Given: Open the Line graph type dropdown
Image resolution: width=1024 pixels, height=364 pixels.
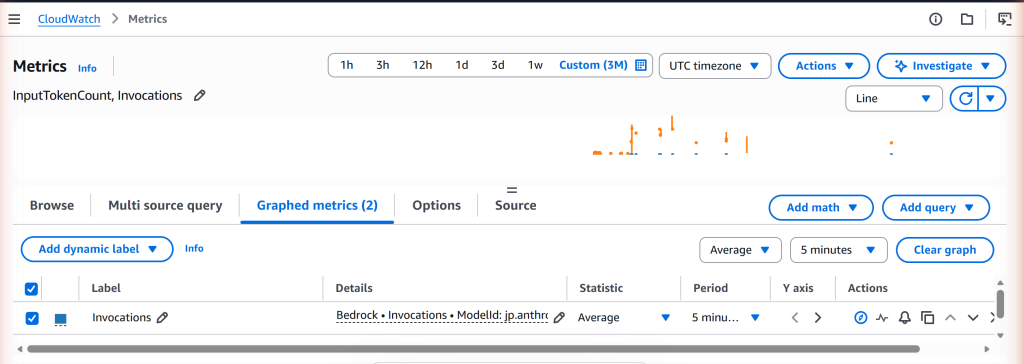Looking at the screenshot, I should 894,99.
